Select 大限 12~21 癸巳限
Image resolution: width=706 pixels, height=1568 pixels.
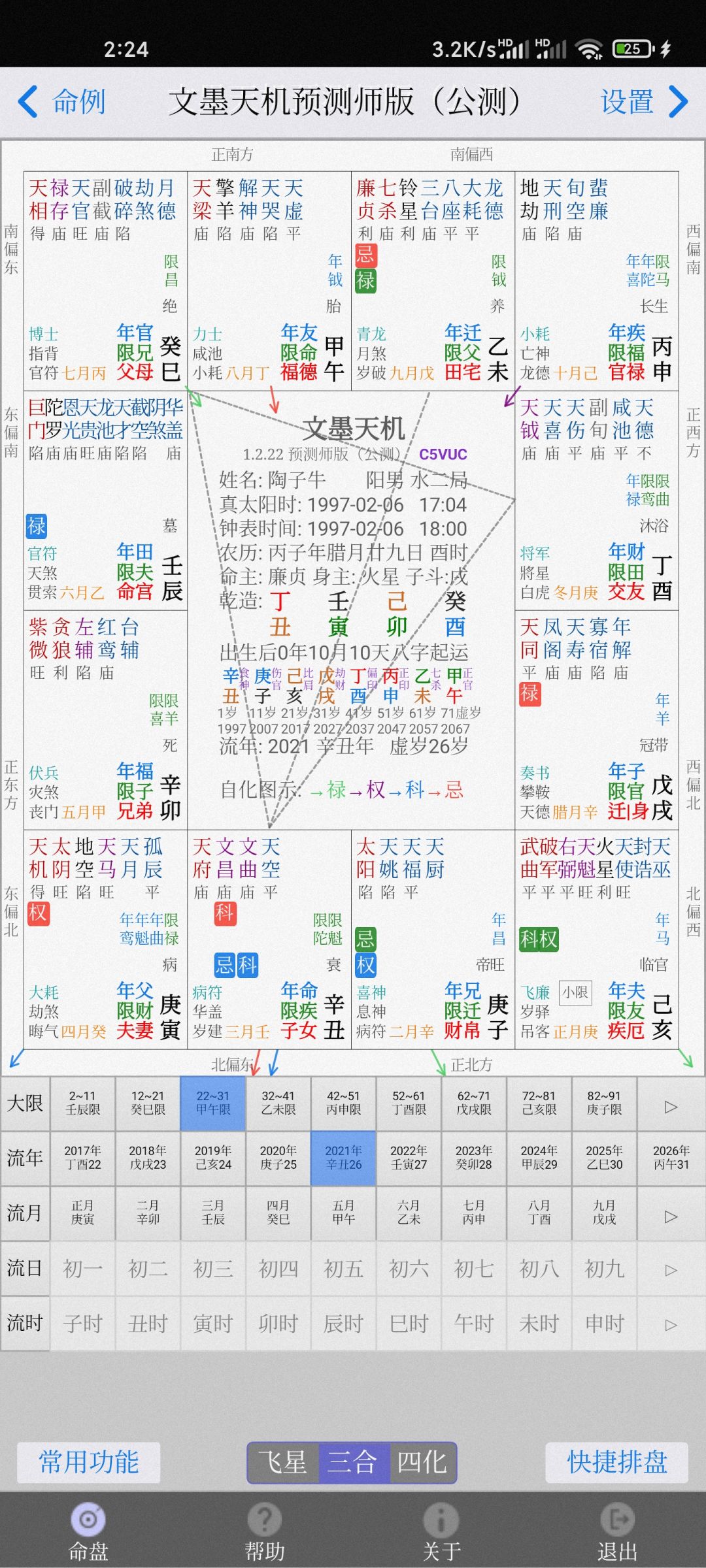click(148, 1103)
